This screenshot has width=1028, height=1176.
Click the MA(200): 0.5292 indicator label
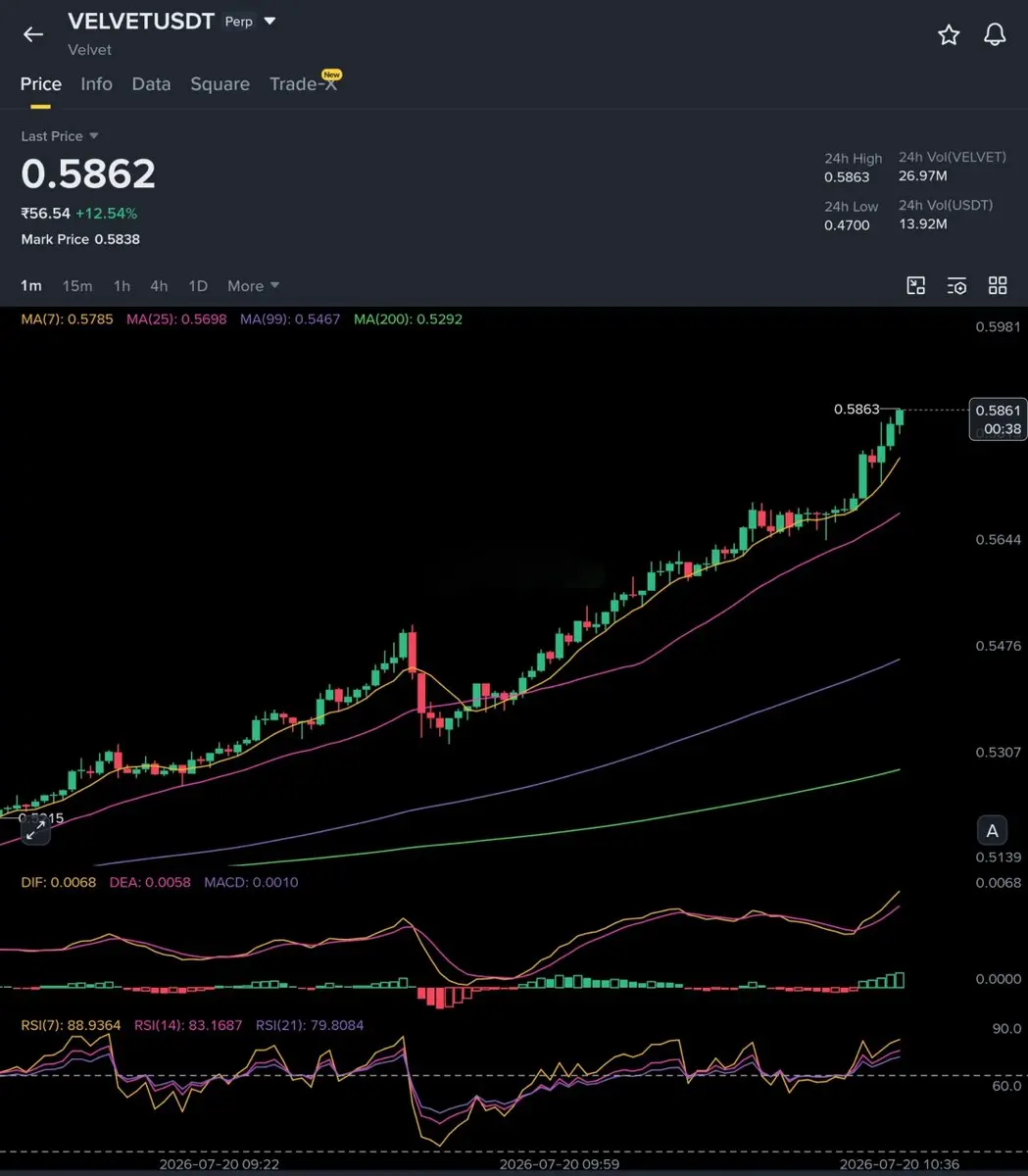408,319
